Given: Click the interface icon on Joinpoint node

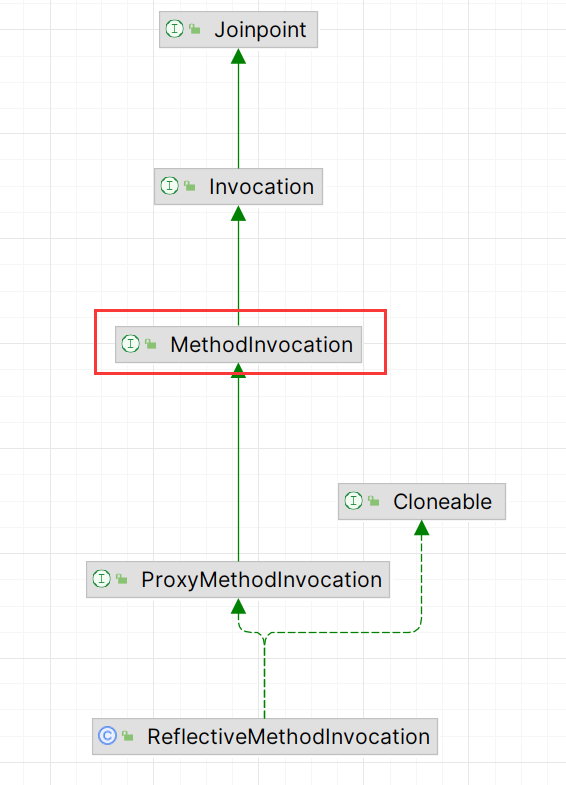Looking at the screenshot, I should pos(175,29).
